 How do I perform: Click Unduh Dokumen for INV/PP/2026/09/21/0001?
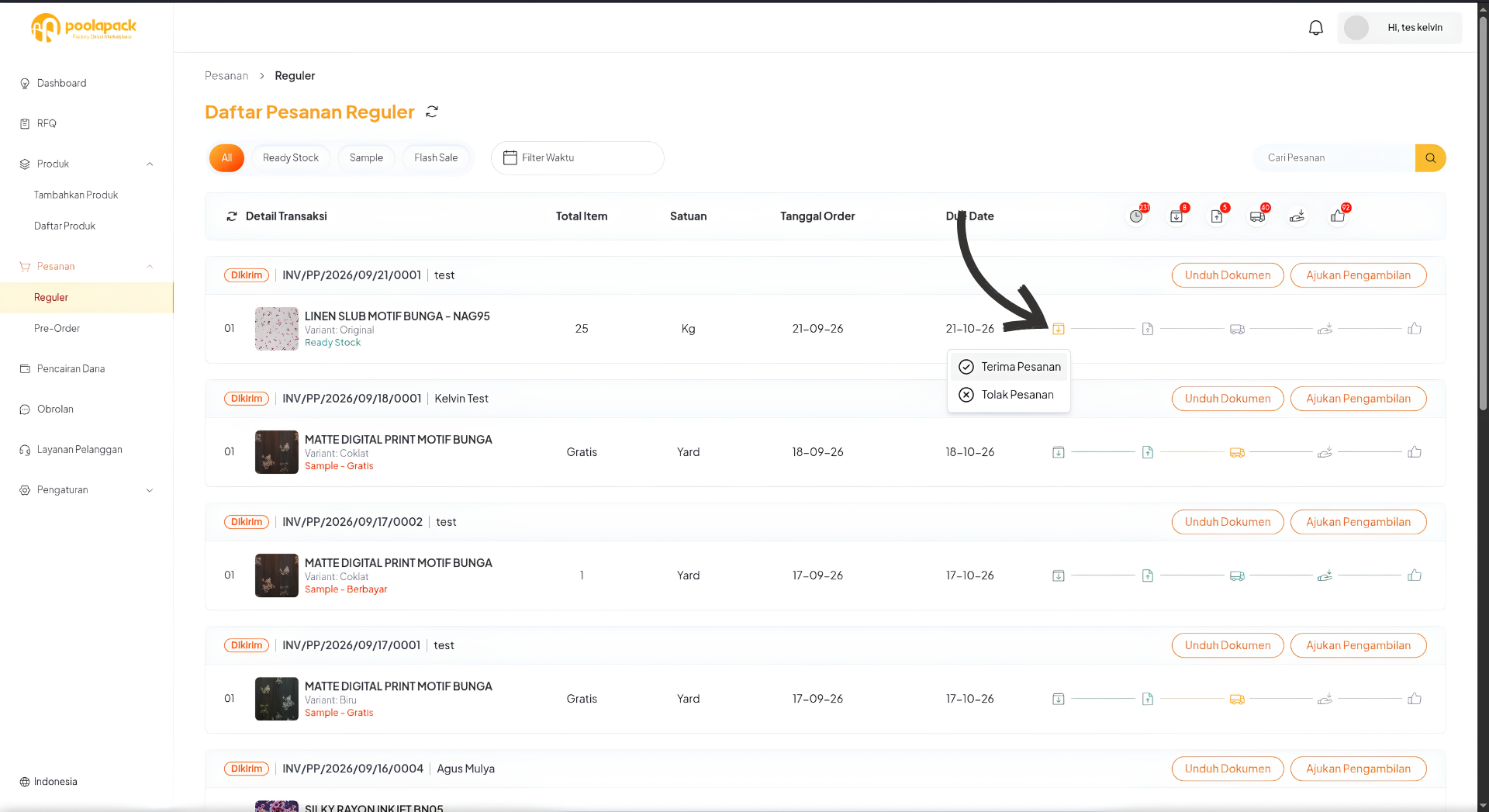[1228, 275]
